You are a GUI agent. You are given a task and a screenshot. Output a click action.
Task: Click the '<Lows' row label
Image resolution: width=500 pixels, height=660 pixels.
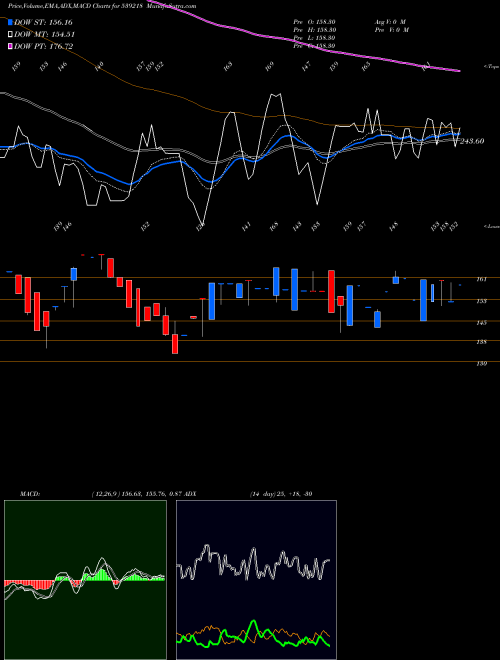coord(491,226)
